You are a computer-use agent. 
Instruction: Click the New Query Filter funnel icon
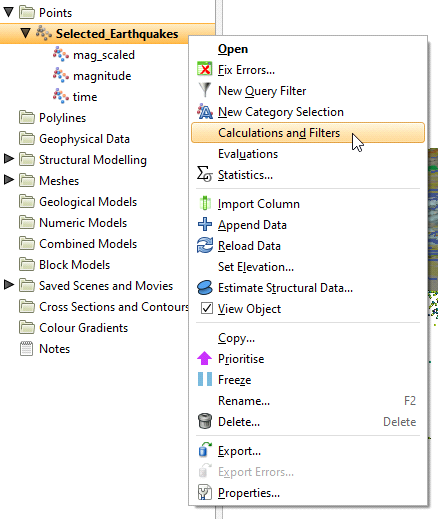(x=205, y=90)
